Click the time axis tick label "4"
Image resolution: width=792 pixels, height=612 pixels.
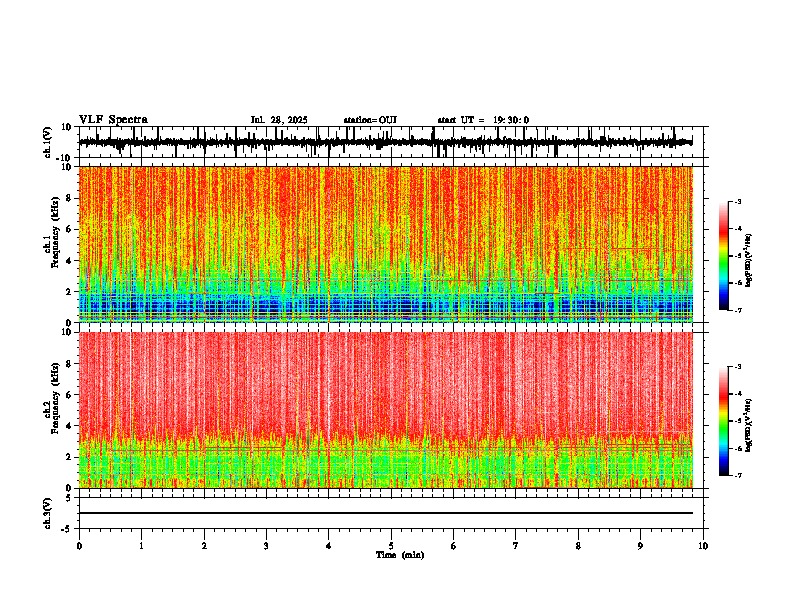point(329,546)
